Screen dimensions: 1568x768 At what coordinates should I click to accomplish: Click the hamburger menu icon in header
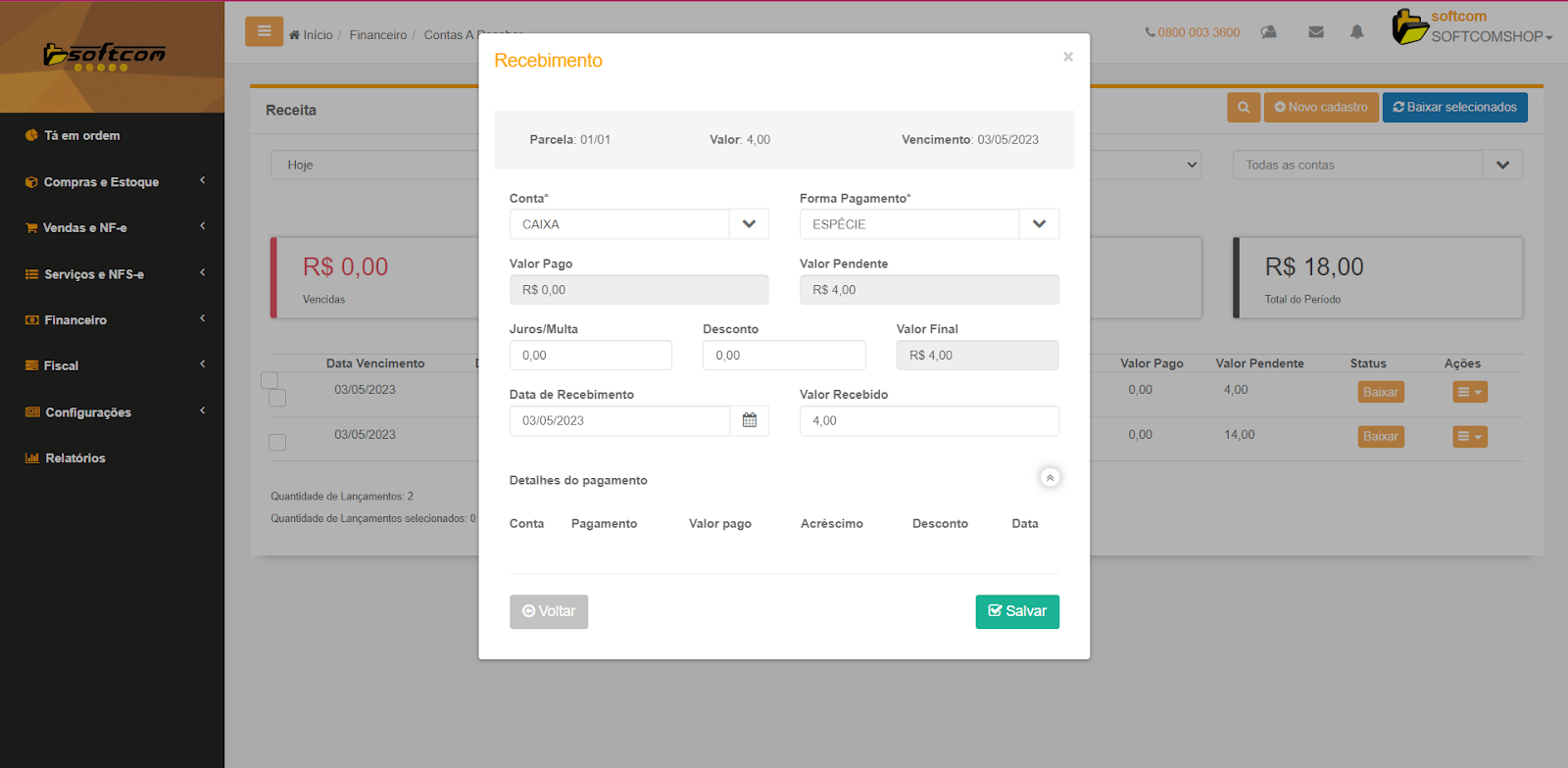coord(264,31)
